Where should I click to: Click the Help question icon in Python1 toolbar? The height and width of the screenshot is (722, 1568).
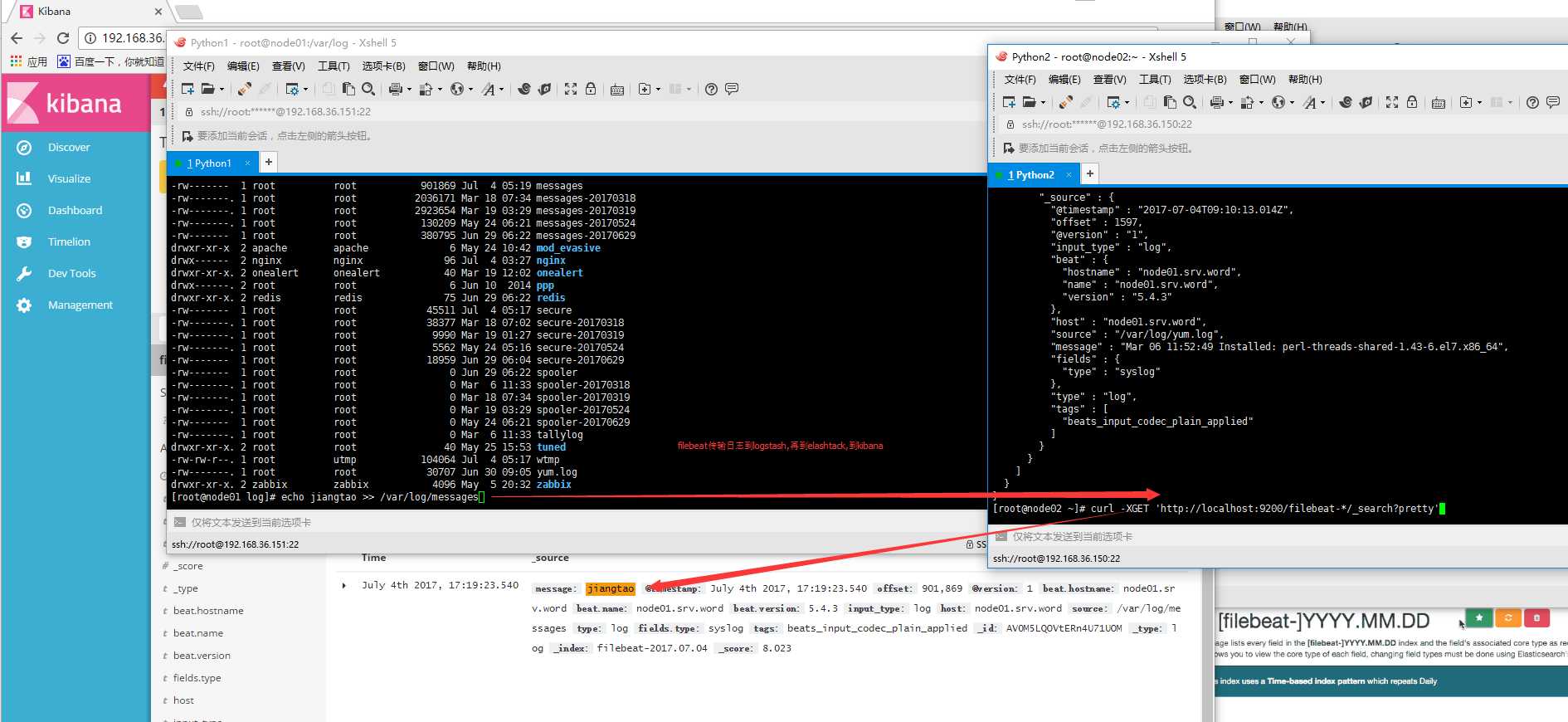pos(711,89)
